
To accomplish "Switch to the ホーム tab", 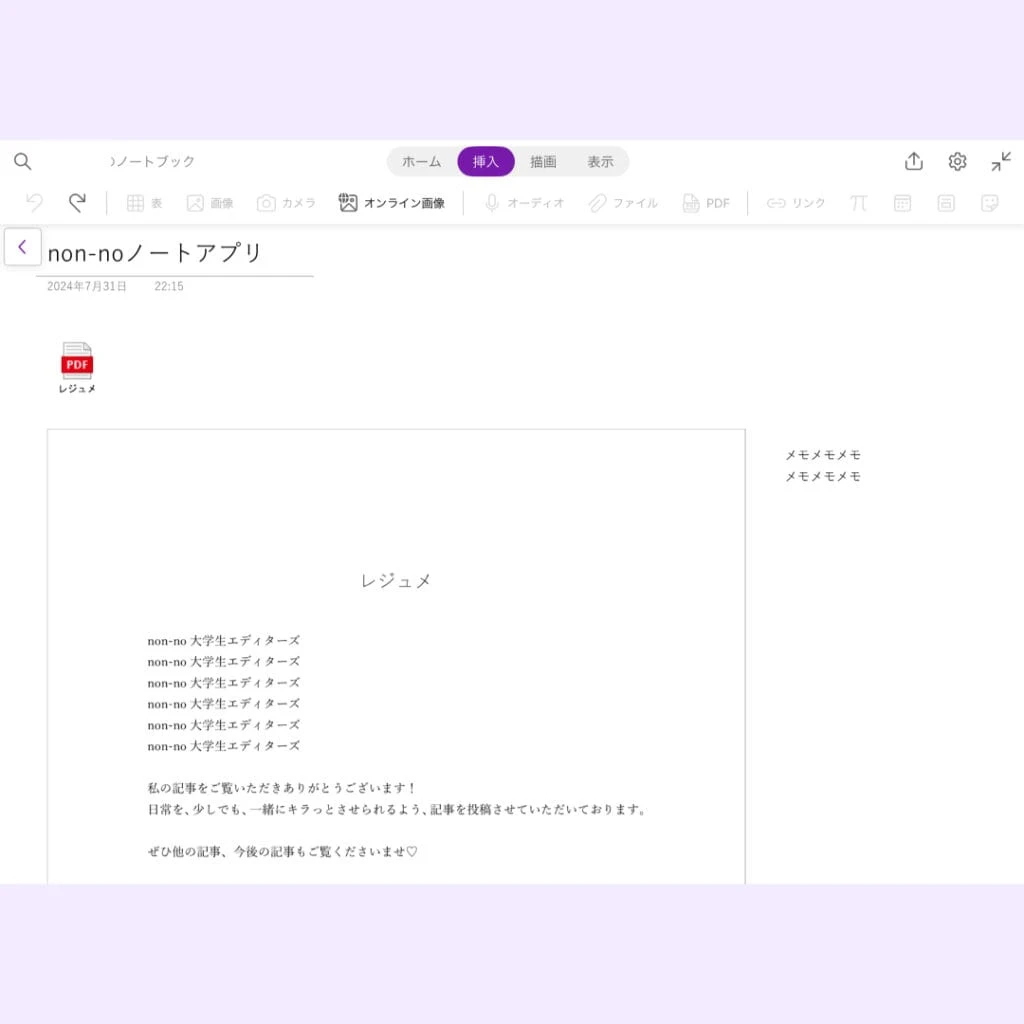I will 421,161.
